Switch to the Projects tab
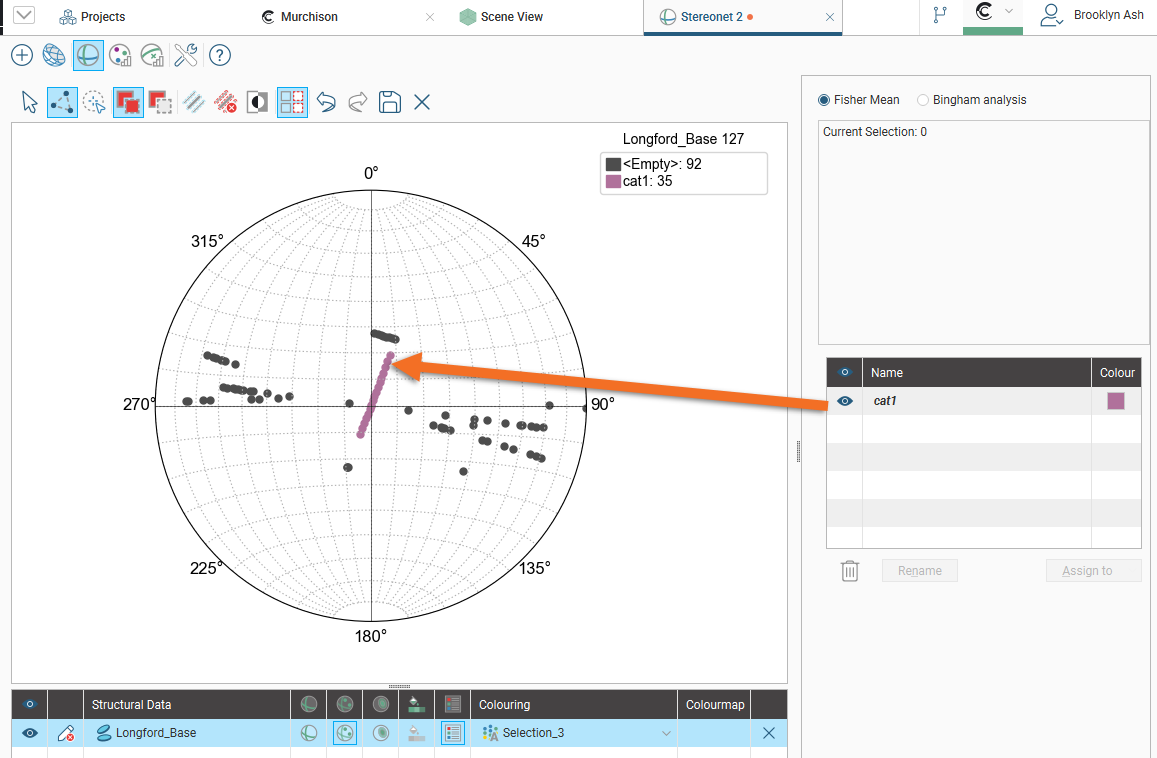 pos(92,16)
